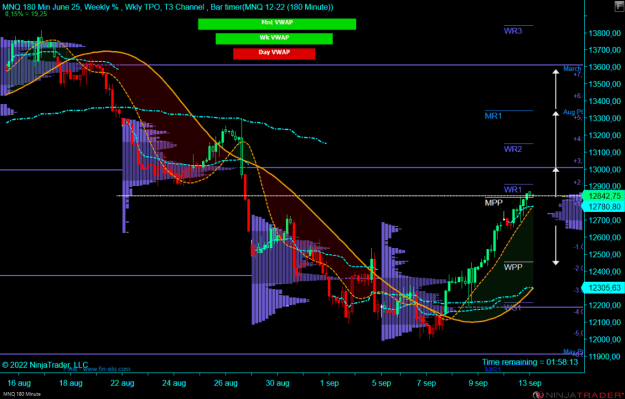Click the 12400,00 price axis label

[x=605, y=271]
